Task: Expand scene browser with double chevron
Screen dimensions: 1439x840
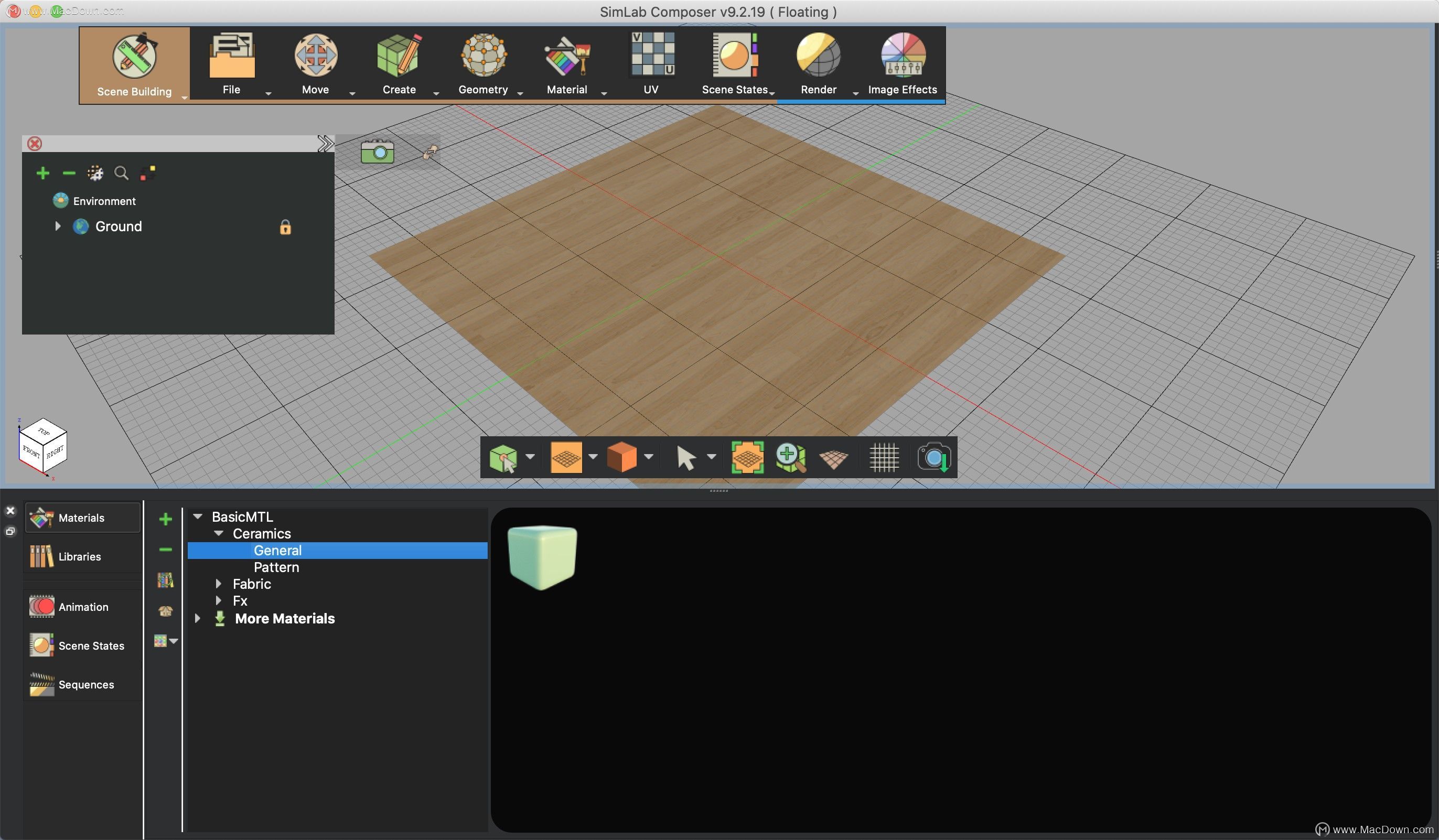Action: (326, 143)
